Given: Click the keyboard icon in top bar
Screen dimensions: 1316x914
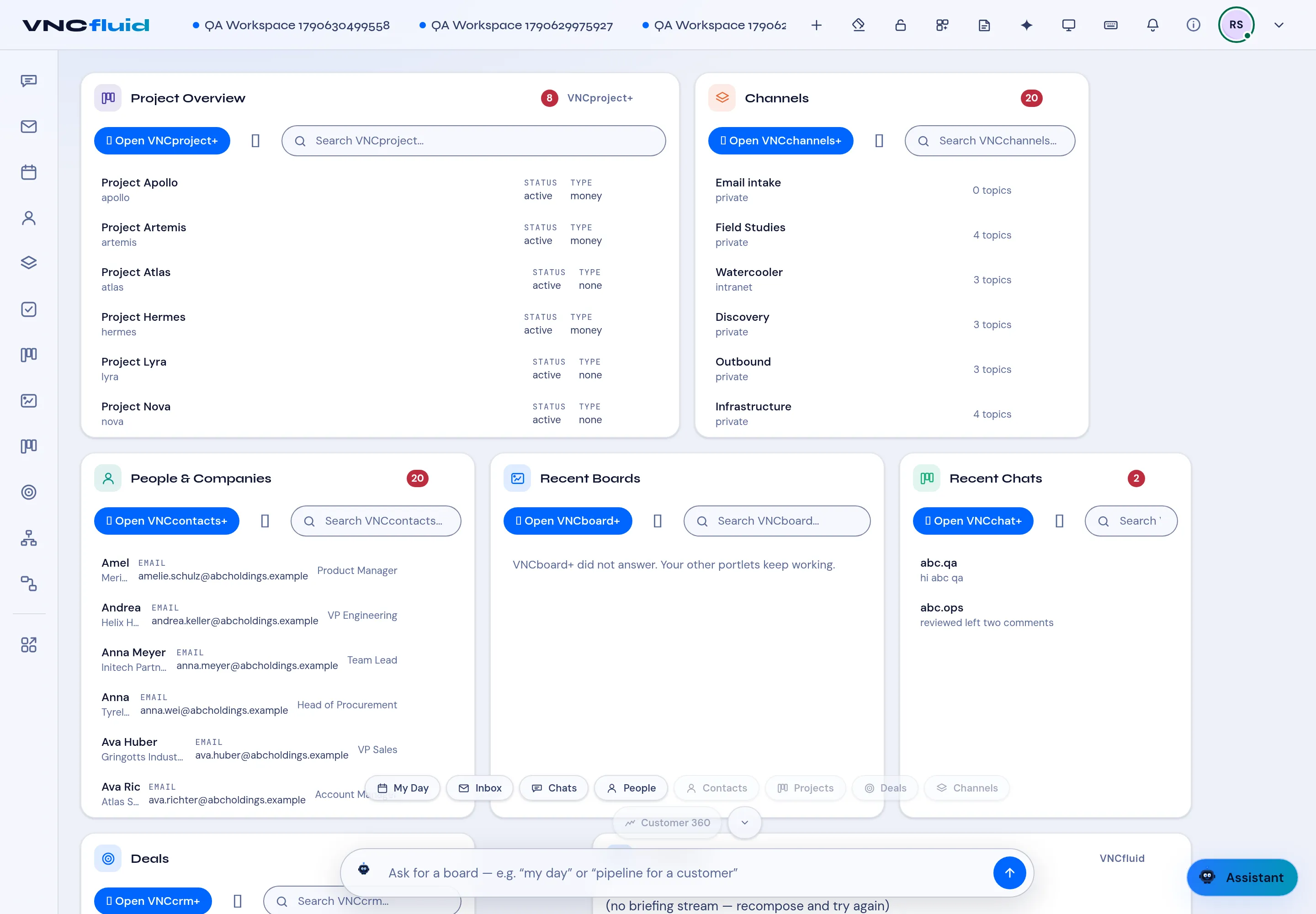Looking at the screenshot, I should [1111, 25].
